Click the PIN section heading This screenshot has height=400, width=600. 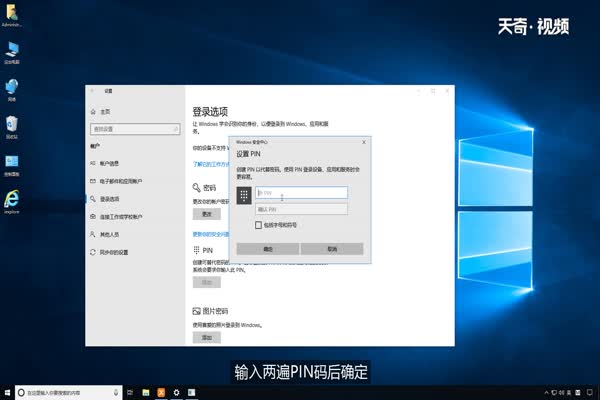pos(207,250)
